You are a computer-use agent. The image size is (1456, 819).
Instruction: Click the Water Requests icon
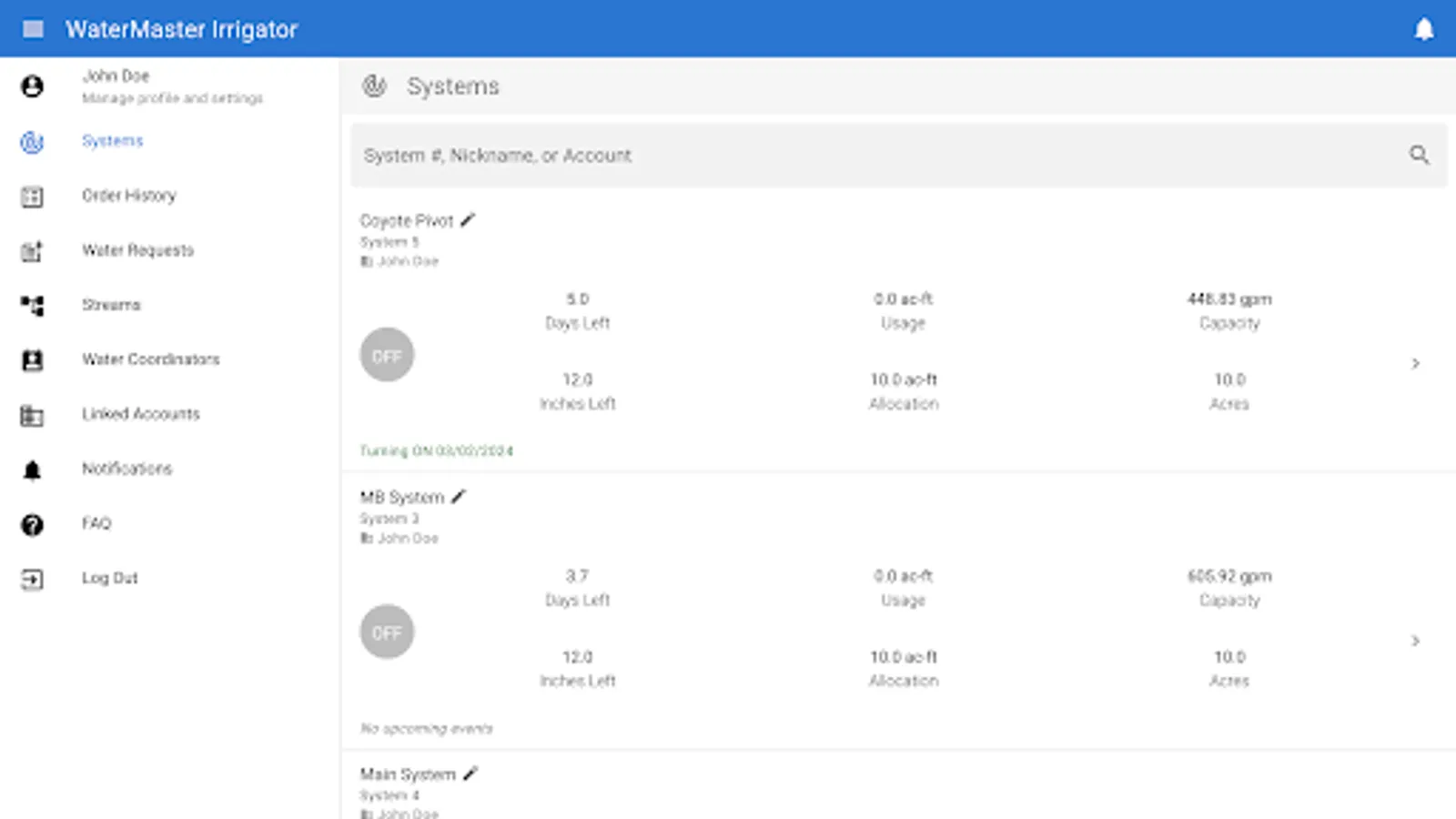point(32,251)
